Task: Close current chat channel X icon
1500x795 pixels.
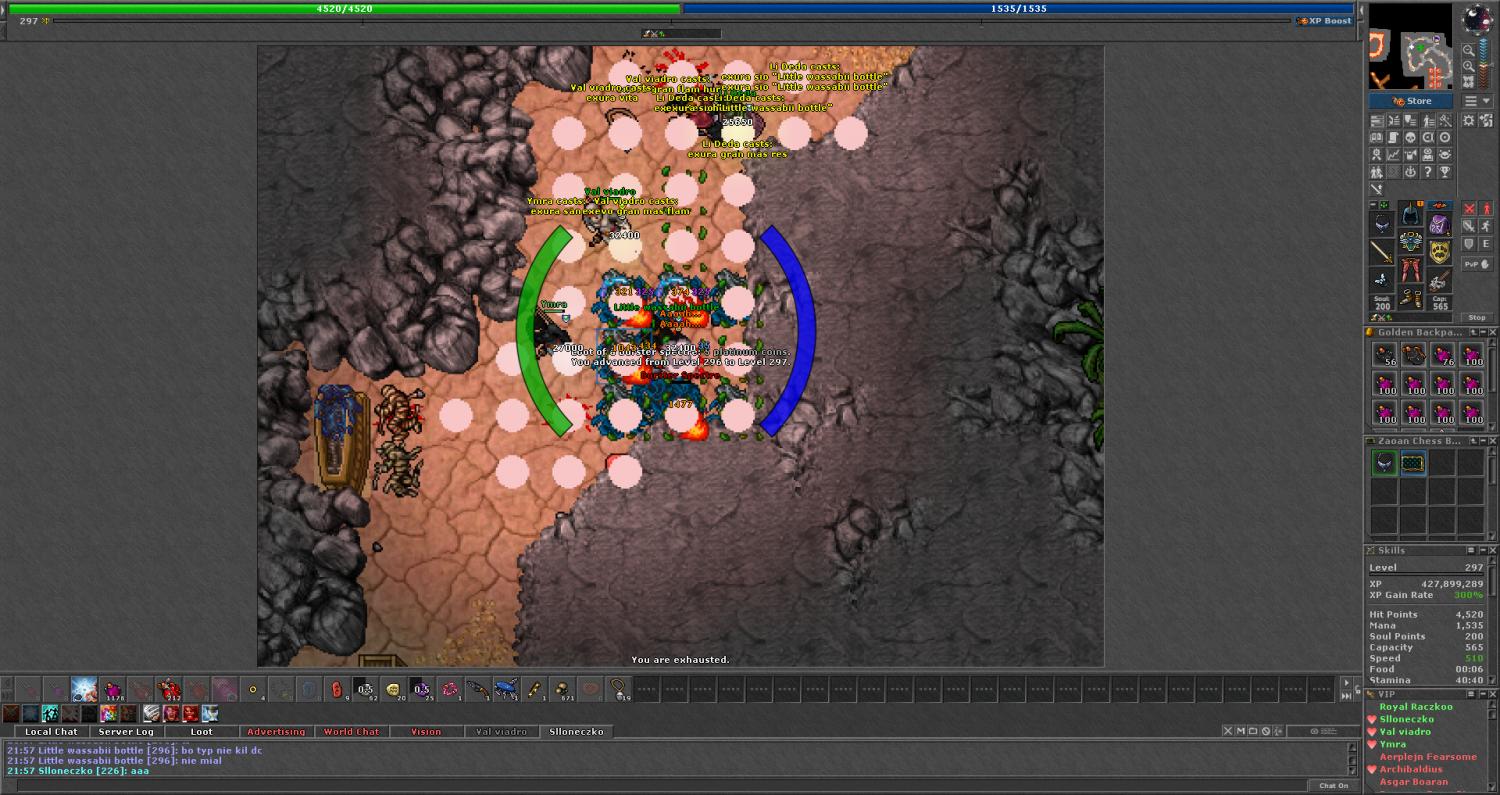Action: [x=1228, y=732]
